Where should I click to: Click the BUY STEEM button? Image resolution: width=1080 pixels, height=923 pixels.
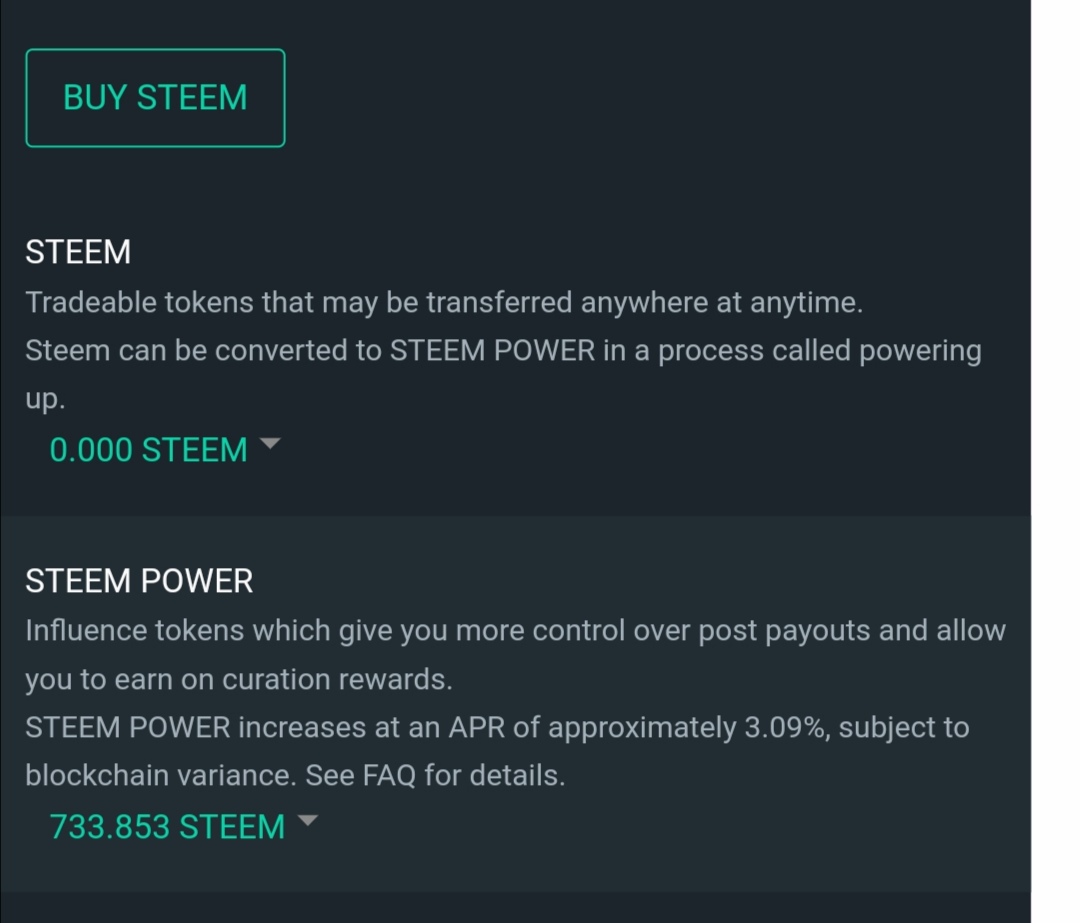pyautogui.click(x=155, y=98)
